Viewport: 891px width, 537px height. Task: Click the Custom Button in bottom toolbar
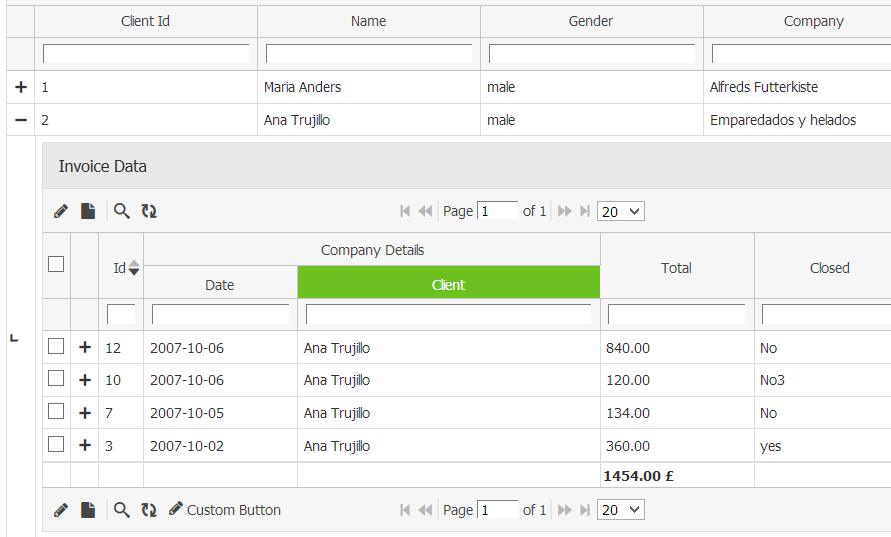(x=225, y=510)
